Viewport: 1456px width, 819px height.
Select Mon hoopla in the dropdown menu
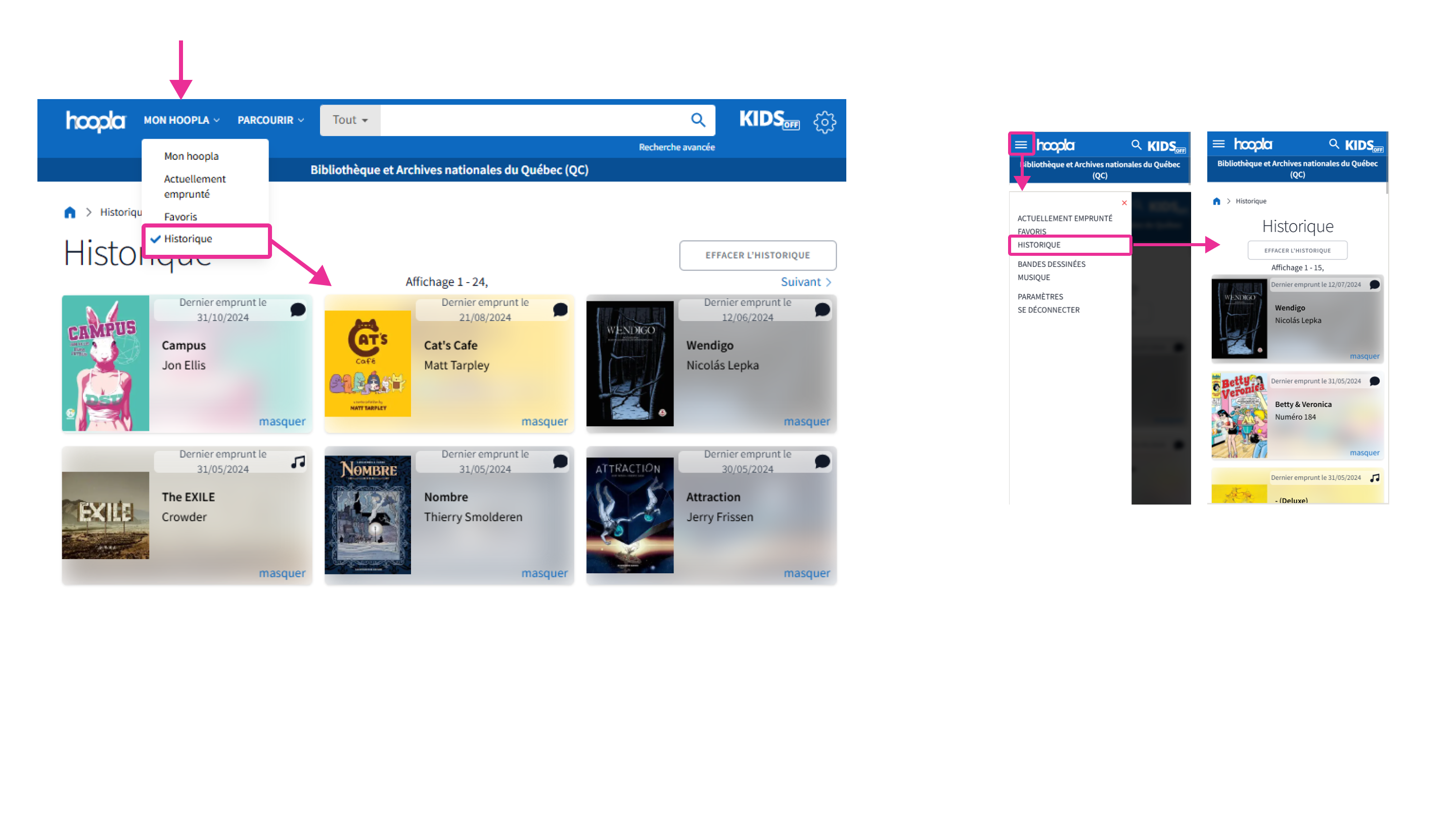click(191, 156)
